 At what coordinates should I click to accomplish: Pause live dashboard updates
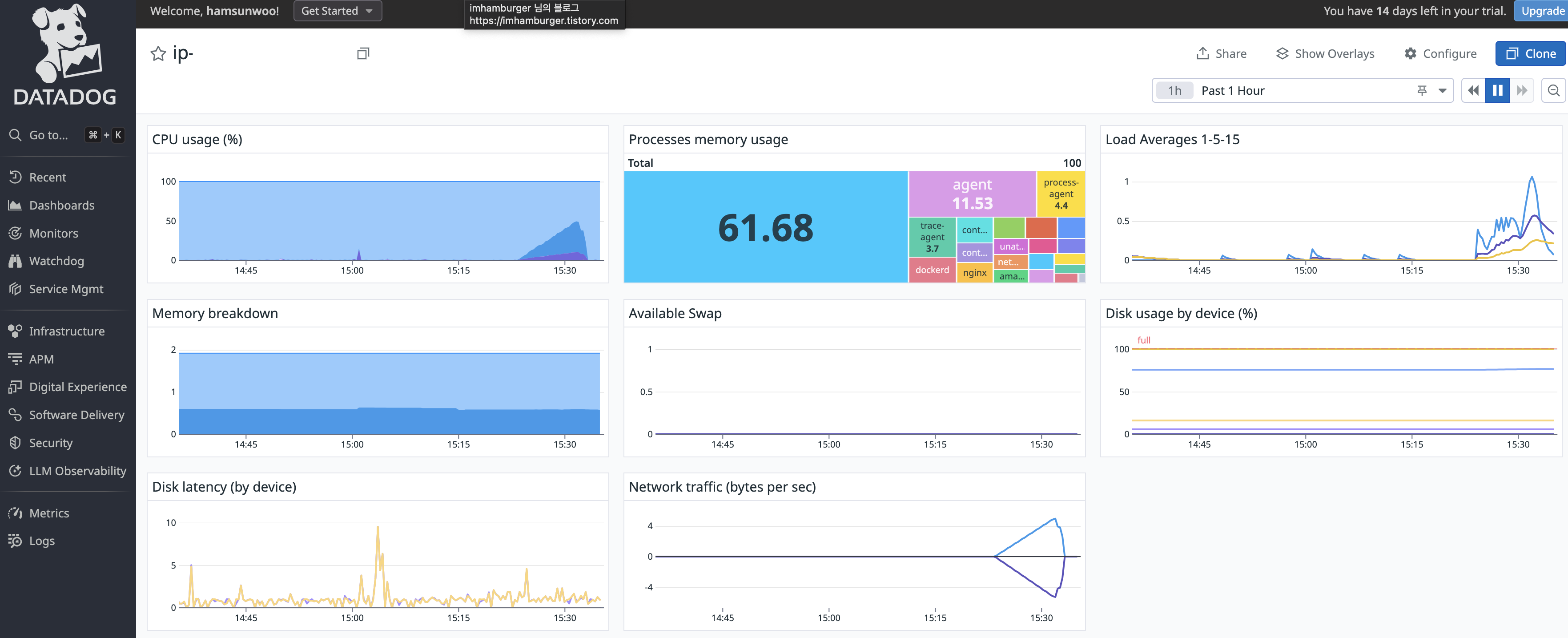click(x=1497, y=91)
